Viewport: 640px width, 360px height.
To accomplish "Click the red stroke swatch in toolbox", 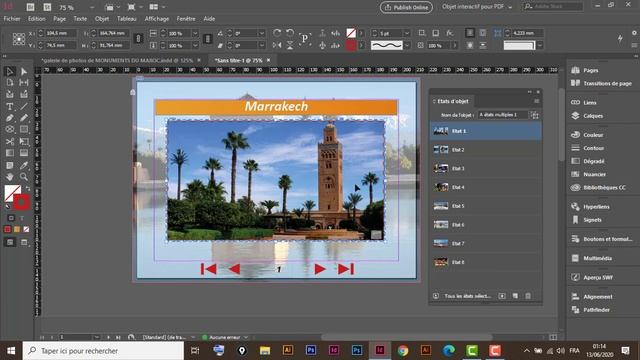I will tap(21, 202).
